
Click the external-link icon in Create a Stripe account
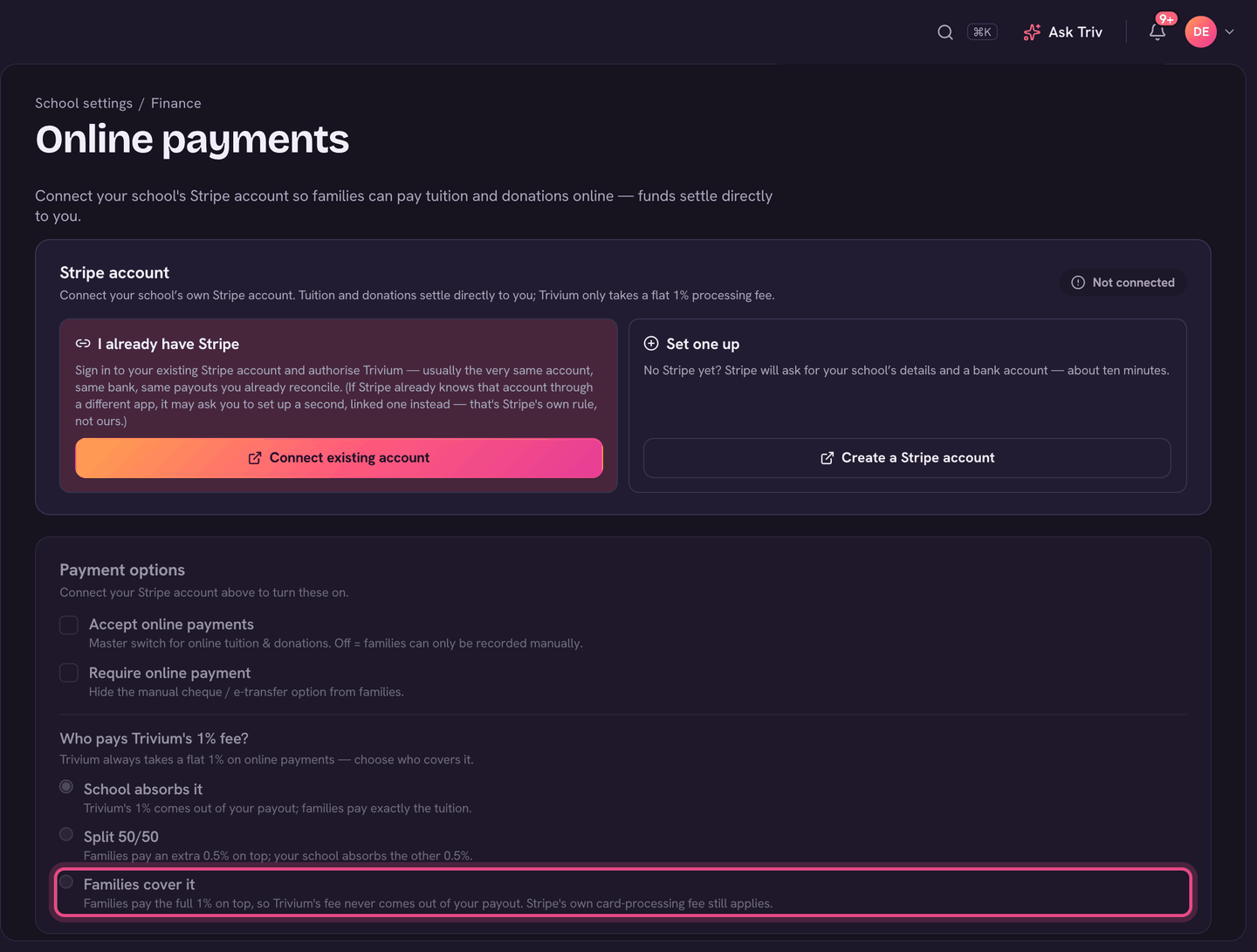828,458
